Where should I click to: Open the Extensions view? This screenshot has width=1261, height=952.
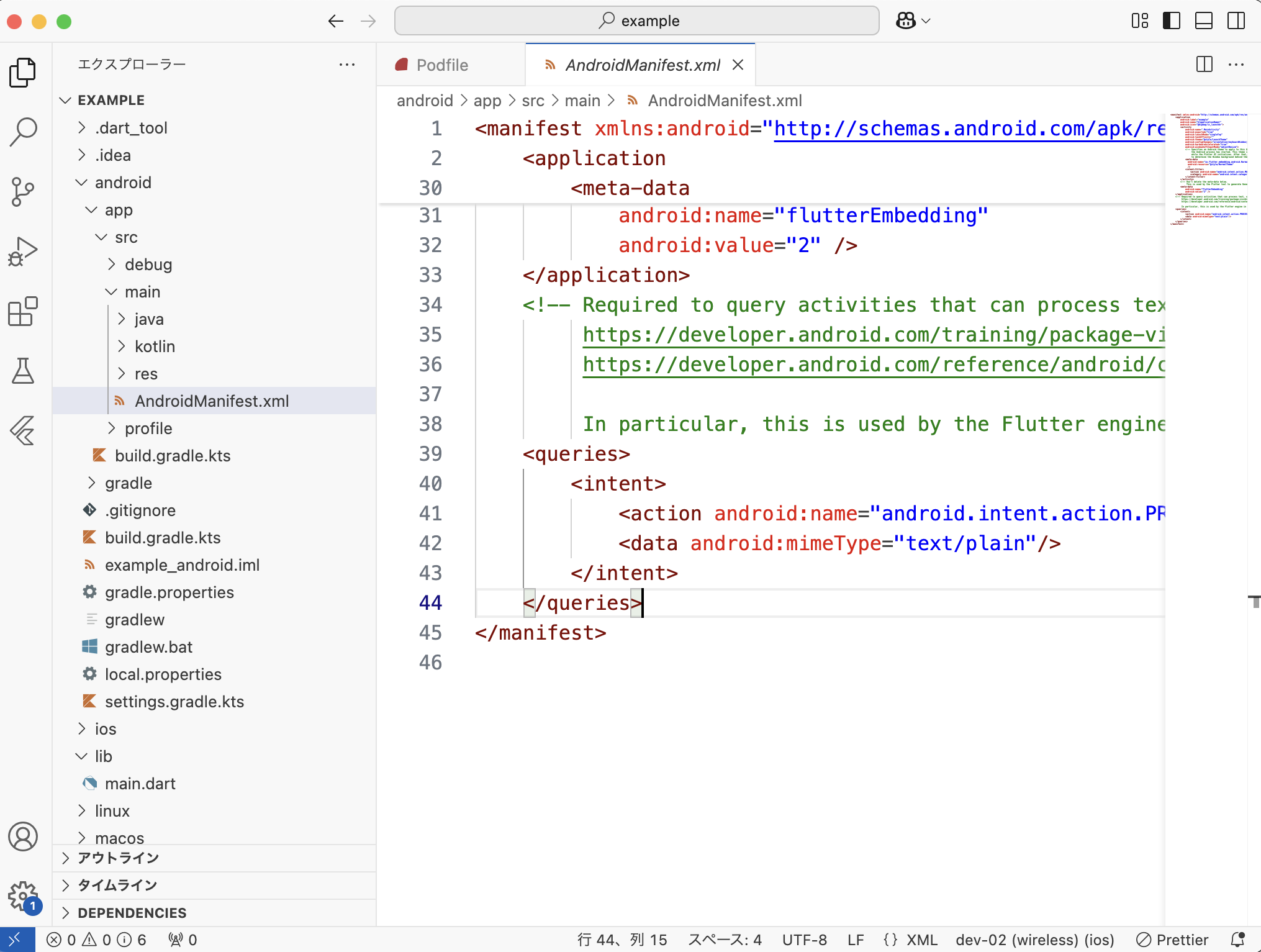point(24,311)
